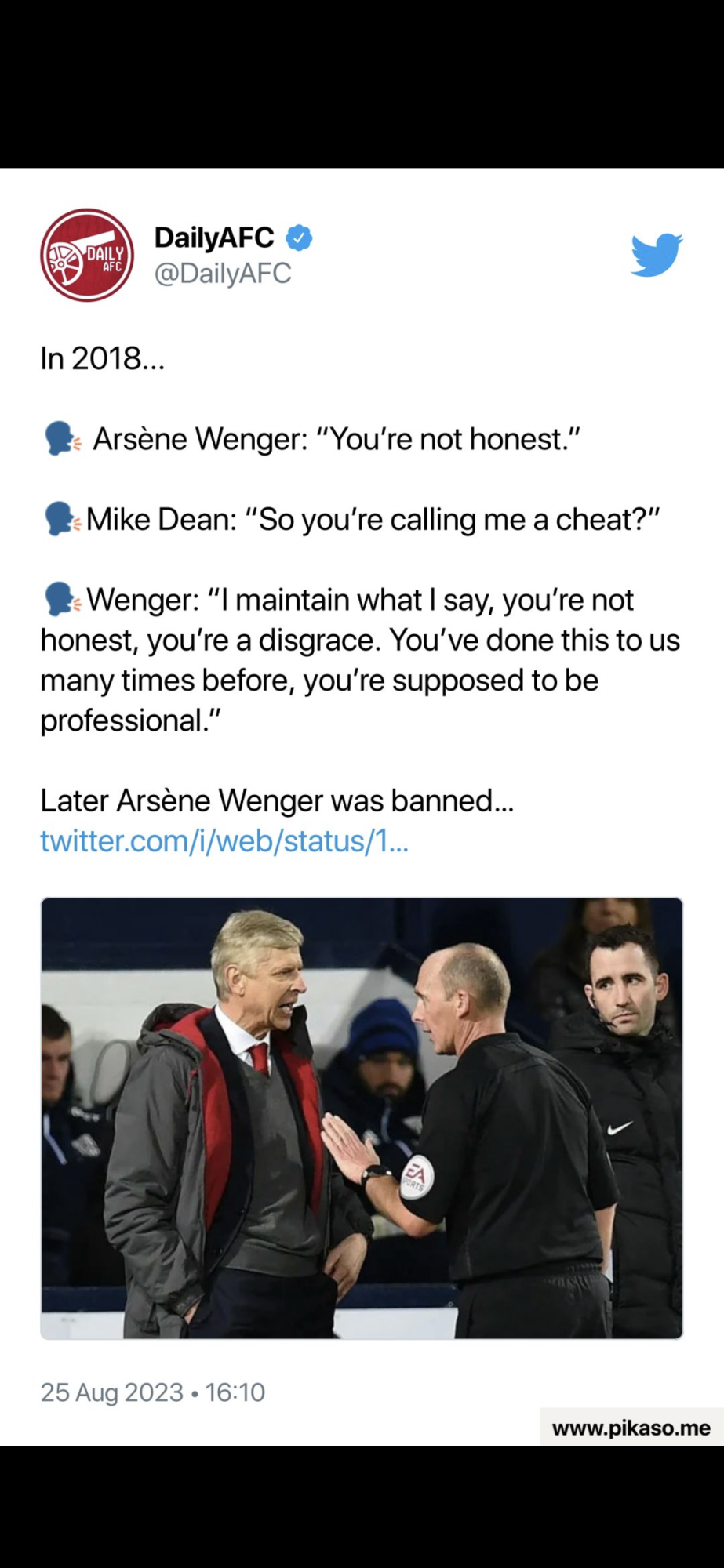
Task: Click speaking-head emoji before 'Wenger: I maintain'
Action: 62,600
